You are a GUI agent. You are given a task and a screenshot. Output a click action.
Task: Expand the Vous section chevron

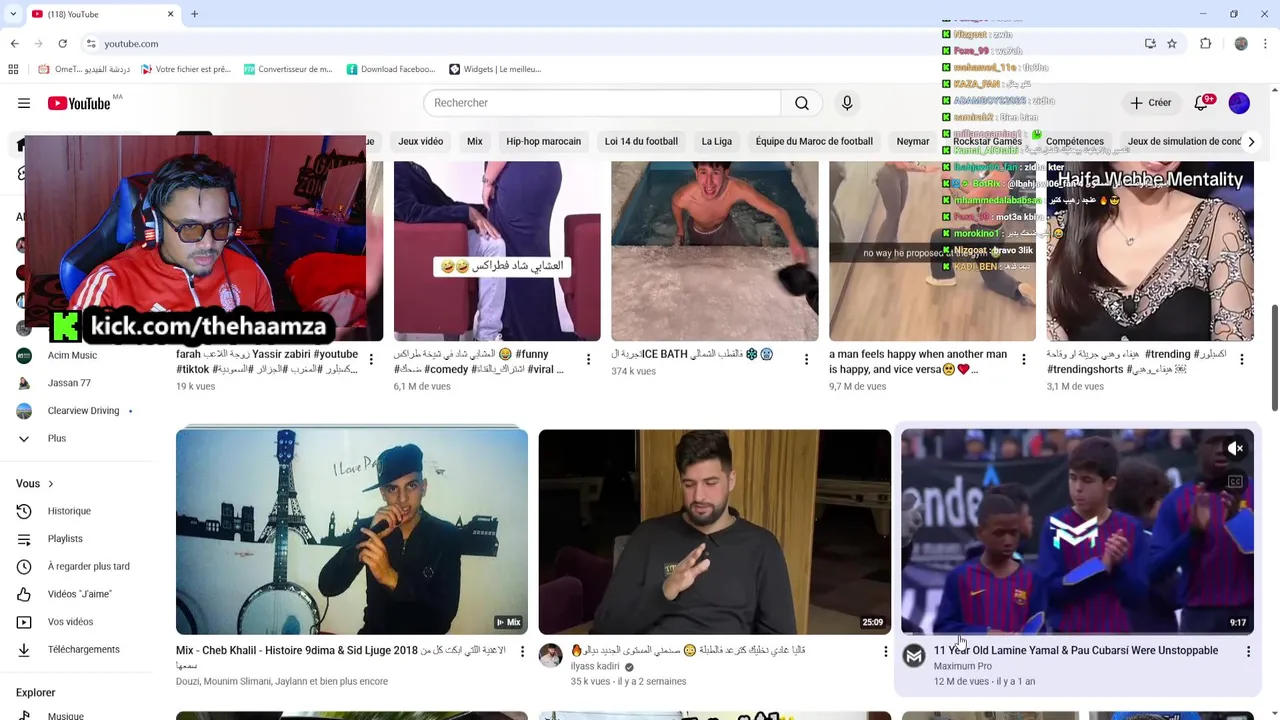click(x=50, y=484)
